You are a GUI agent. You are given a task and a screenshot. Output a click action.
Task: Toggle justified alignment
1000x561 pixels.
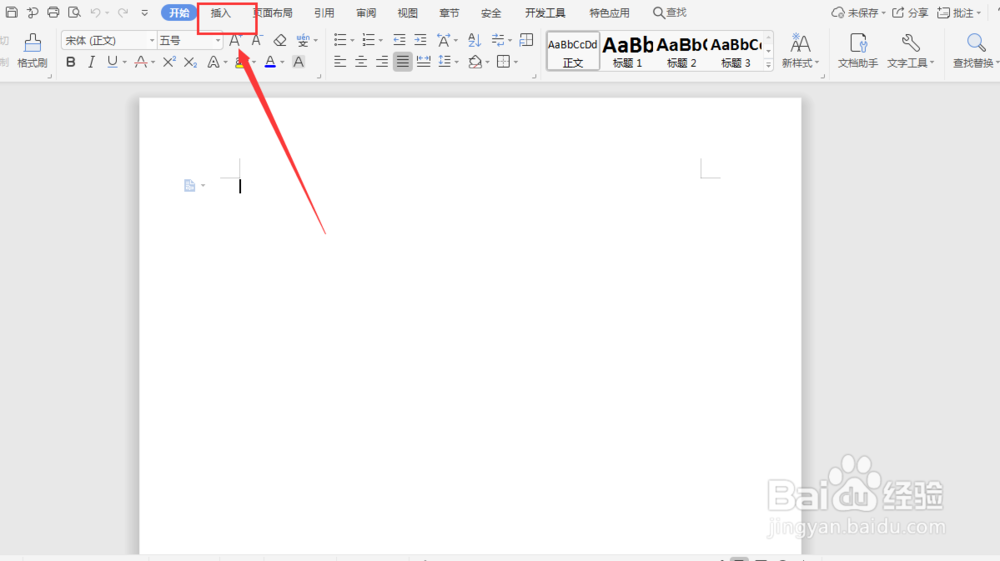point(402,62)
